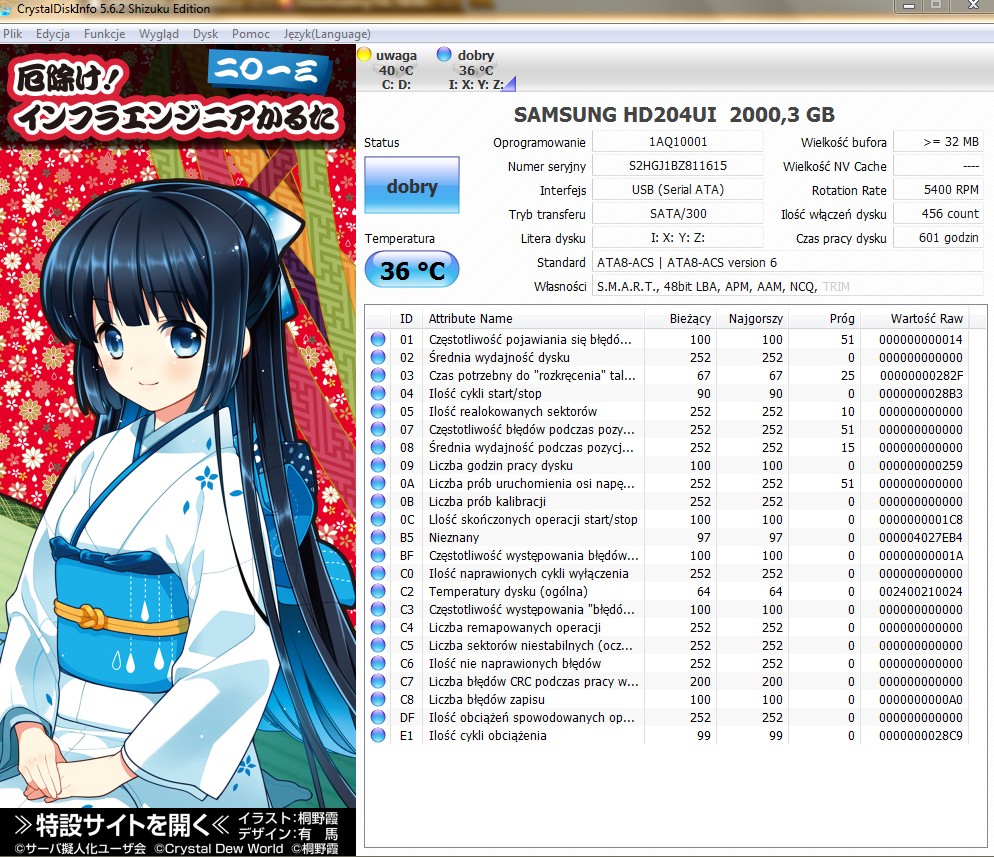
Task: Click the blue dobry health status button
Action: coord(412,185)
